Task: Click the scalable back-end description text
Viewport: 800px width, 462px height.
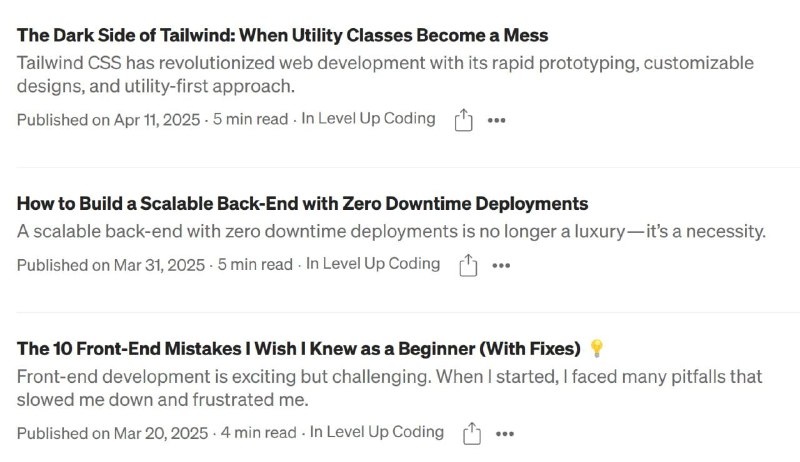Action: click(391, 232)
